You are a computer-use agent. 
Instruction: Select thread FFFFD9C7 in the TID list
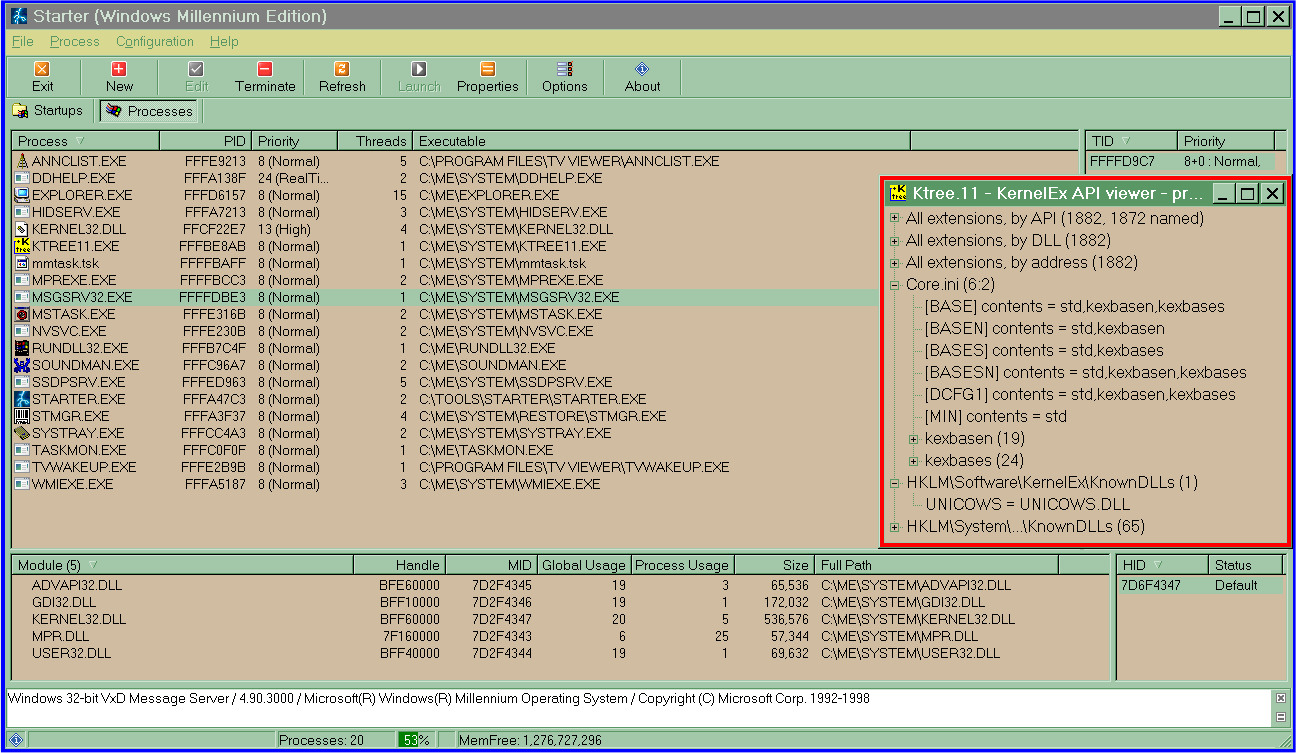tap(1180, 161)
